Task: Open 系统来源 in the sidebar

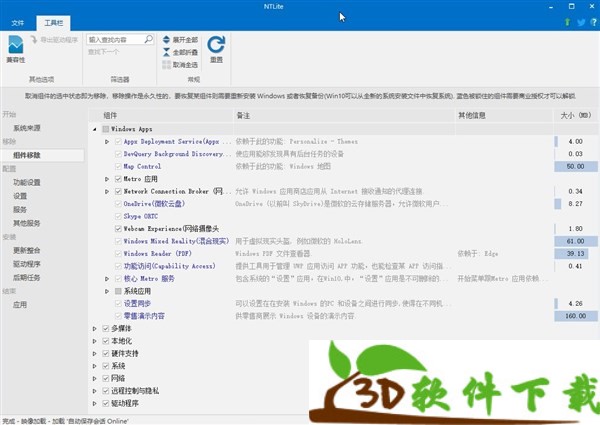Action: coord(27,128)
